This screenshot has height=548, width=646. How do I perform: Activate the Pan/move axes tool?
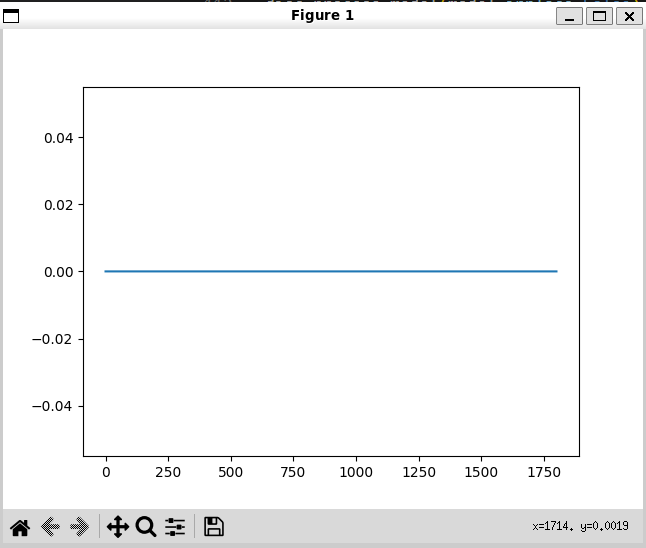pyautogui.click(x=118, y=527)
